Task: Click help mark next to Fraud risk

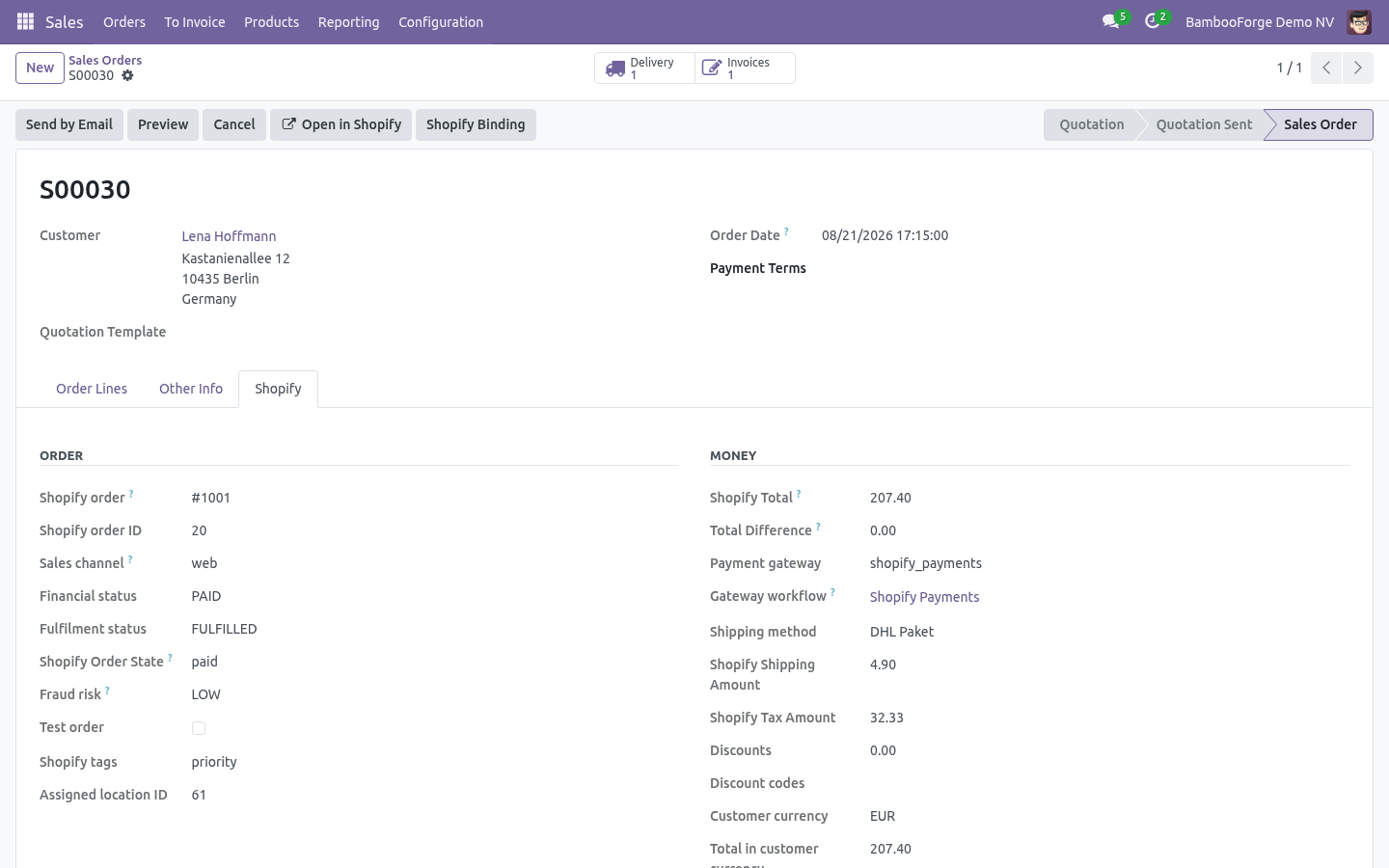Action: [x=107, y=691]
